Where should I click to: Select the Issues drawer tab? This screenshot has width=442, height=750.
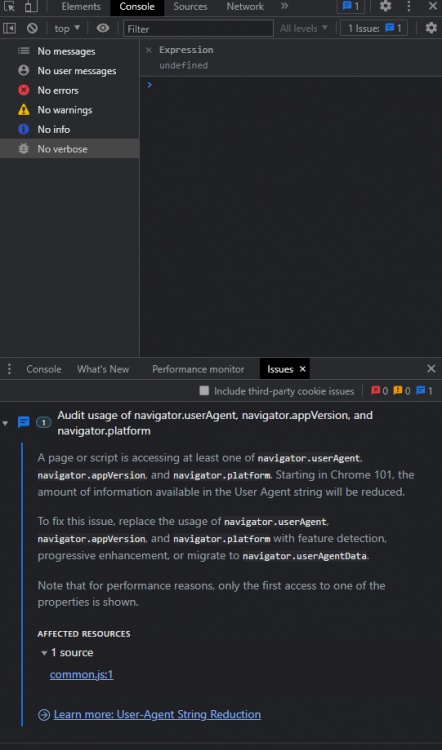pos(280,369)
